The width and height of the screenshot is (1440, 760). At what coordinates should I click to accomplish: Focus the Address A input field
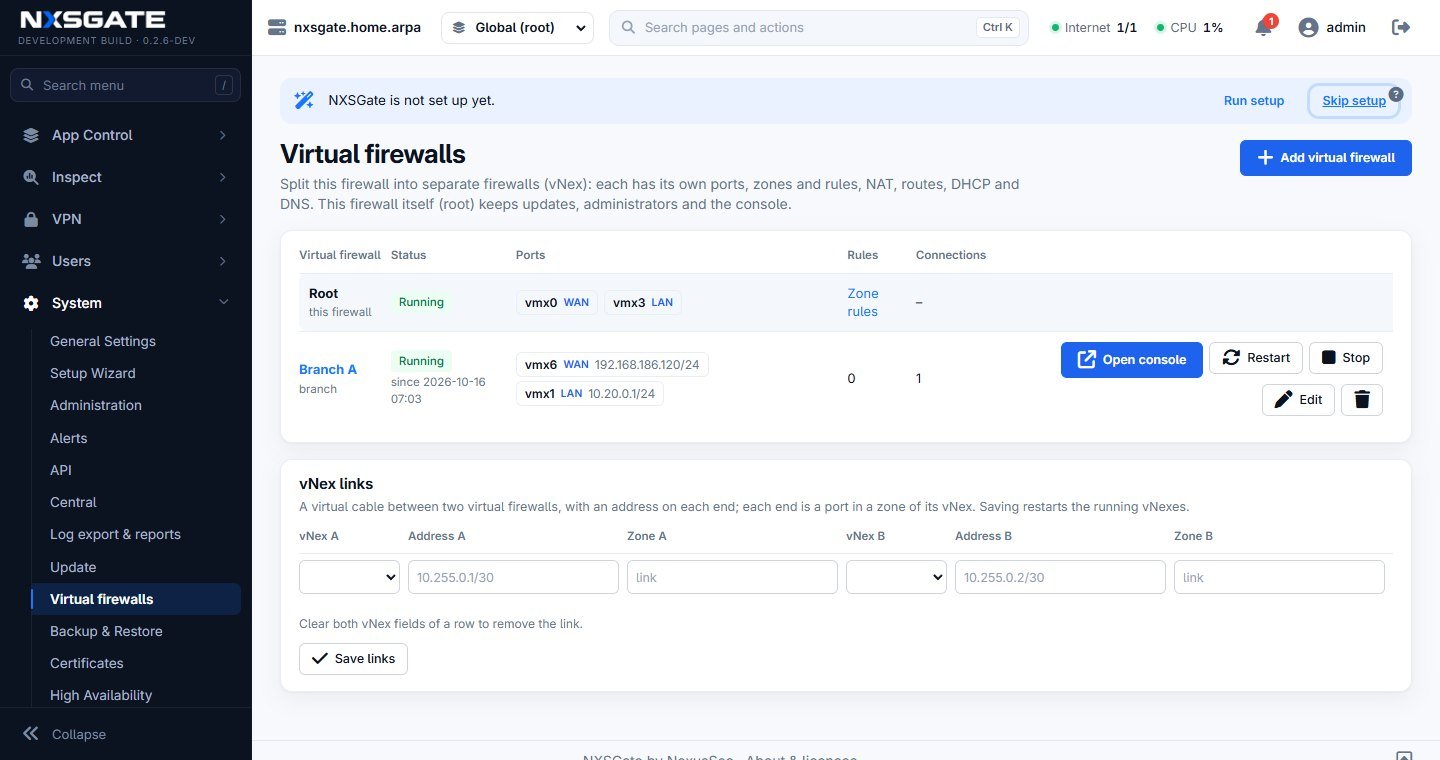[513, 577]
